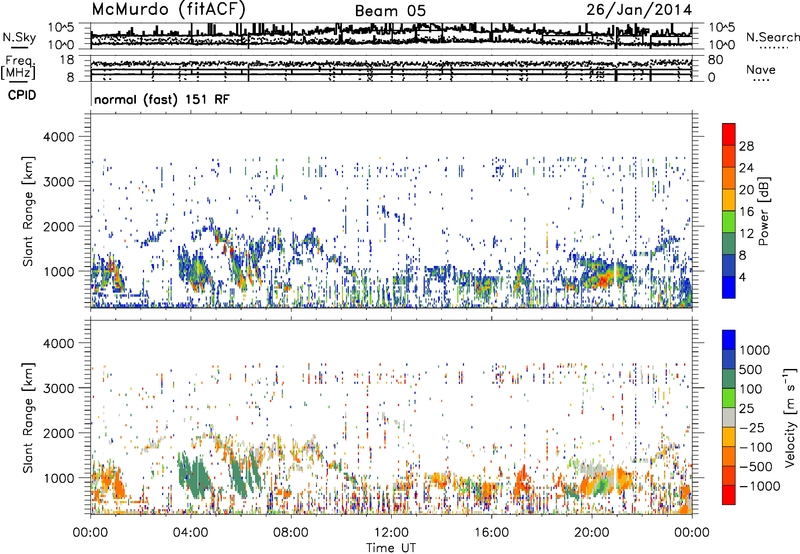This screenshot has height=554, width=800.
Task: Click the 'Freq. [MHz]' axis label
Action: coord(19,68)
